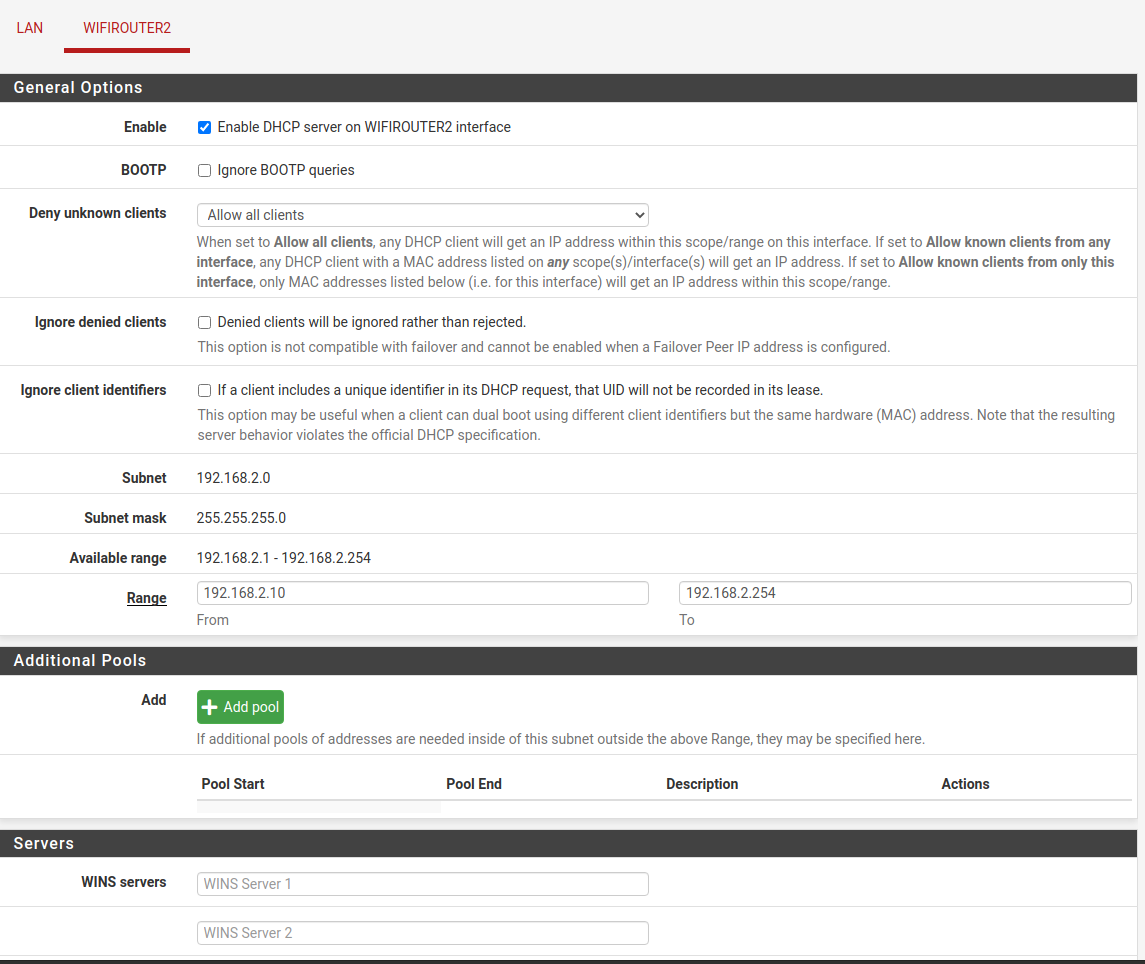Click the Description column header

(x=702, y=784)
